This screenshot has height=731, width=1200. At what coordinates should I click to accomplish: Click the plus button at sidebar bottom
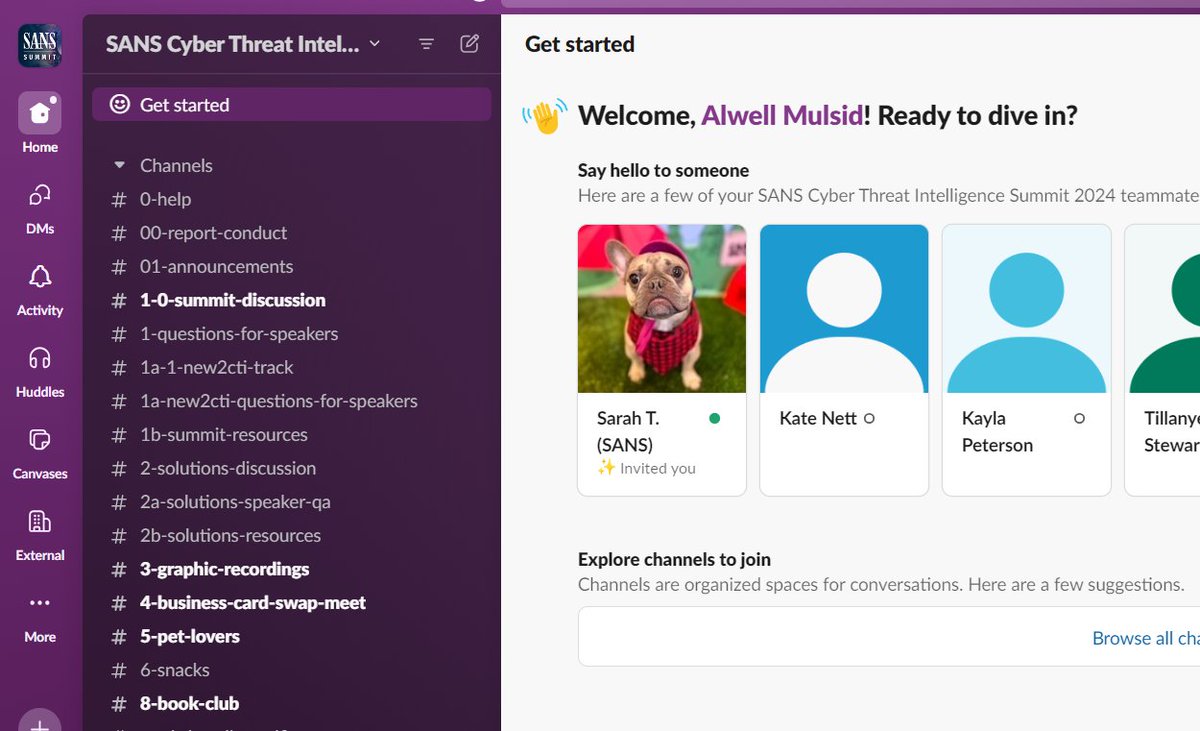point(39,720)
